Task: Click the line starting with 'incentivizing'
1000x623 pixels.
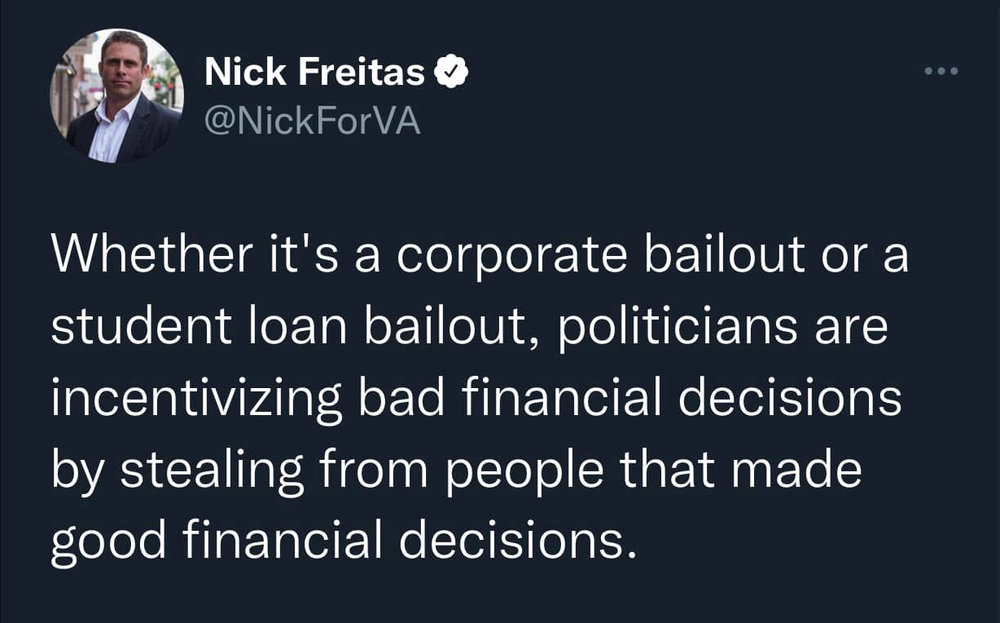Action: coord(476,400)
